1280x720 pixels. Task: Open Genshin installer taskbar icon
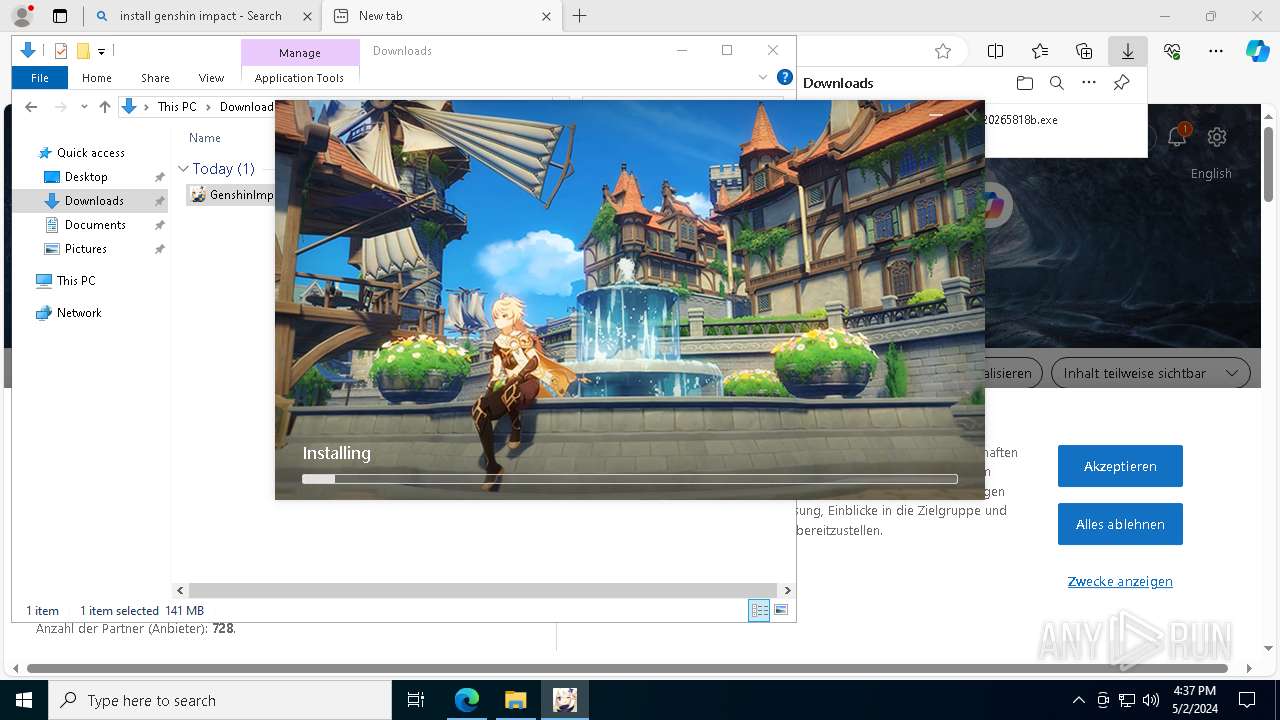pyautogui.click(x=565, y=700)
